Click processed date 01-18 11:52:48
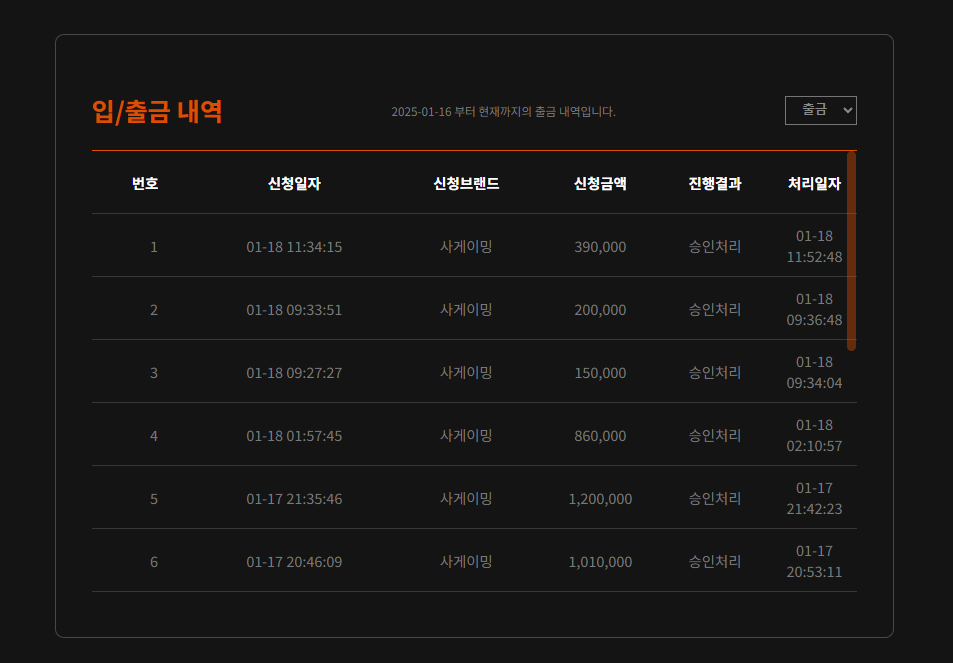 coord(814,246)
